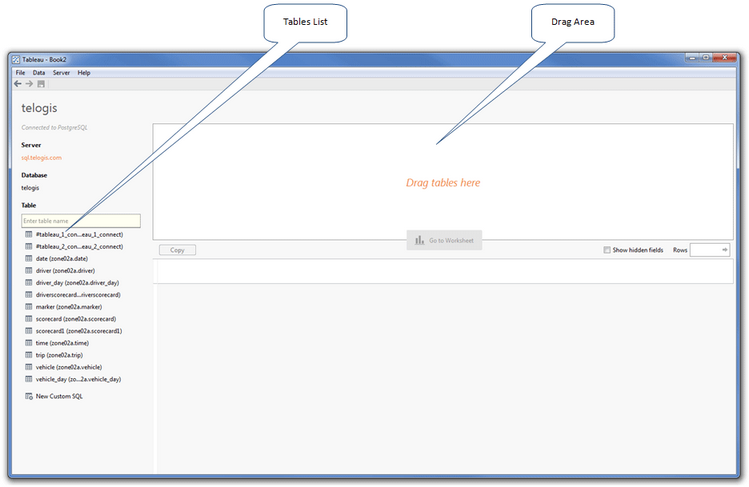Open the Server menu
The width and height of the screenshot is (749, 487).
61,73
